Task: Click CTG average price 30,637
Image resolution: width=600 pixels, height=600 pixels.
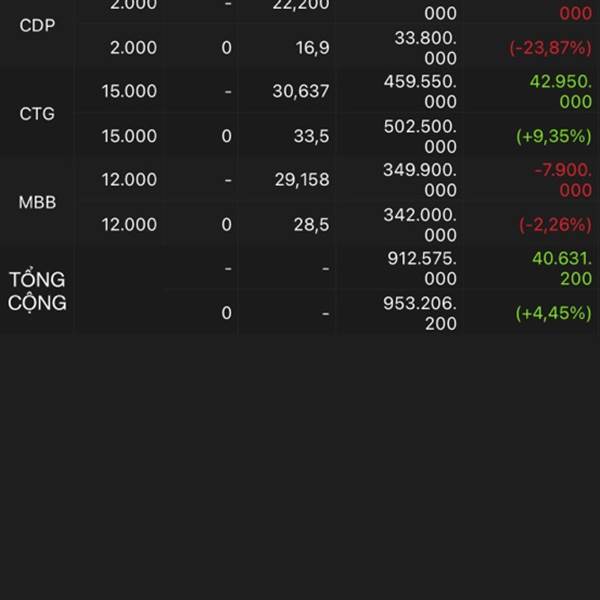Action: coord(301,91)
